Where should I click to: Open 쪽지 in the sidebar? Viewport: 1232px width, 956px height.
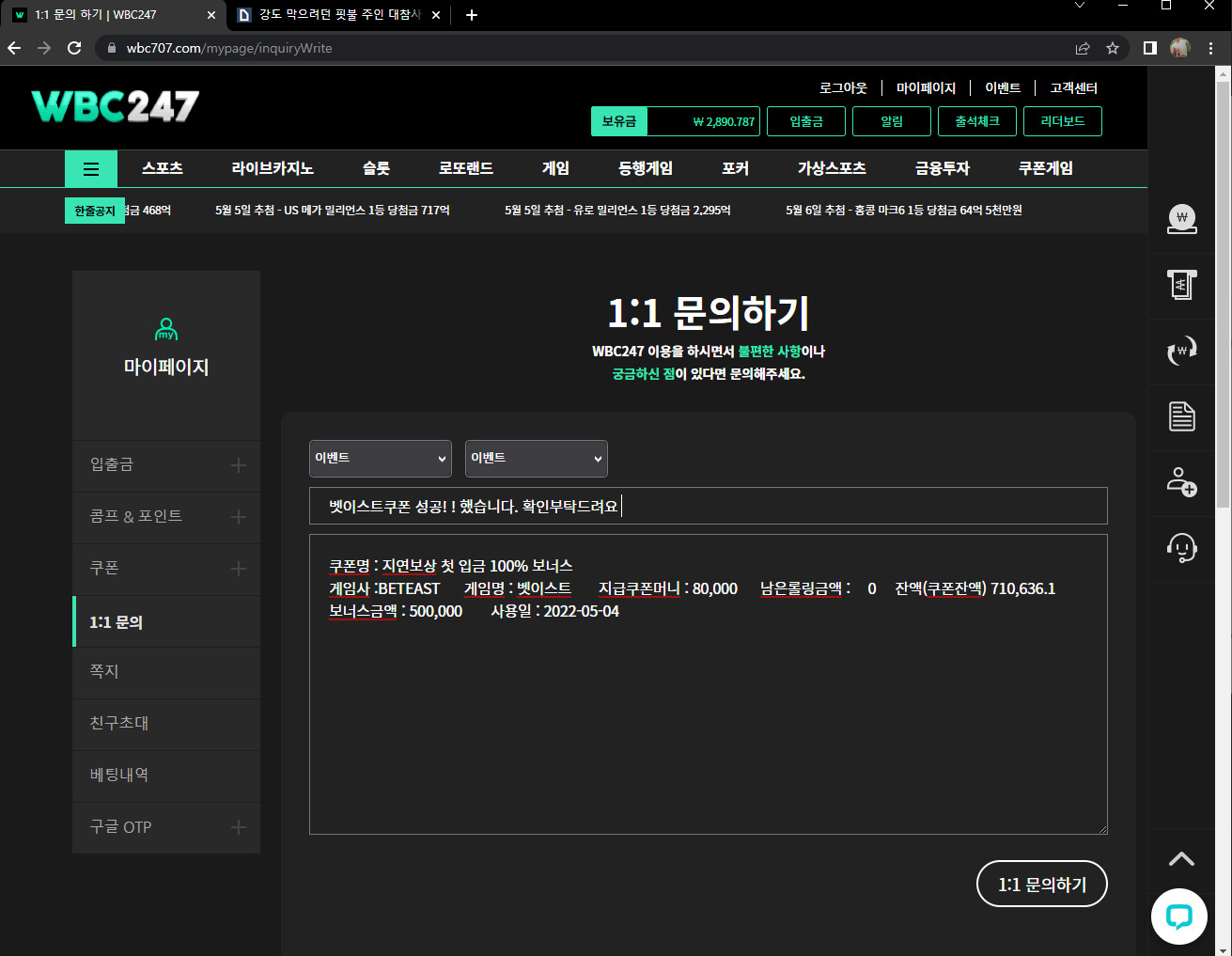tap(166, 672)
